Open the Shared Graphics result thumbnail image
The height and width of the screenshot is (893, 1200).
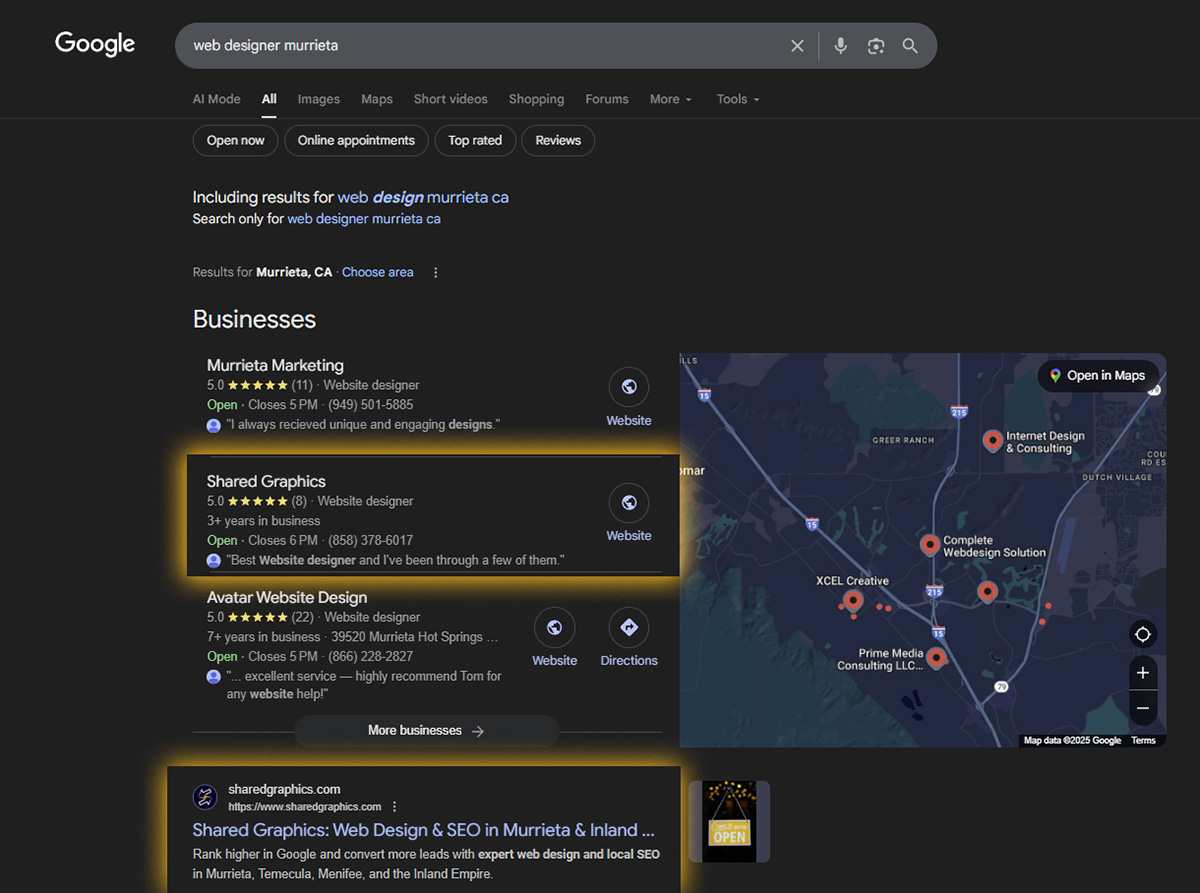click(729, 822)
